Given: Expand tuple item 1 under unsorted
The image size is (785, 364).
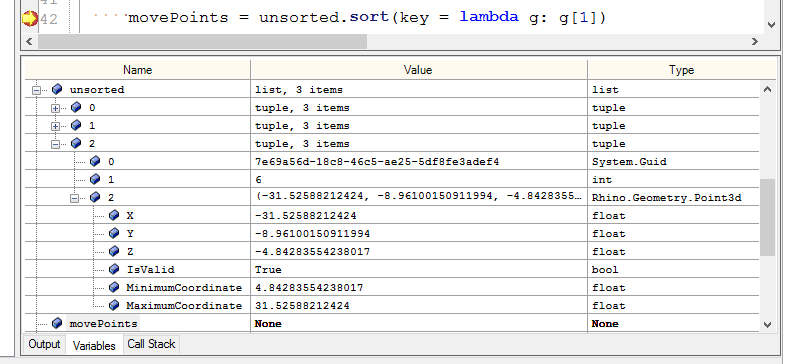Looking at the screenshot, I should tap(56, 127).
